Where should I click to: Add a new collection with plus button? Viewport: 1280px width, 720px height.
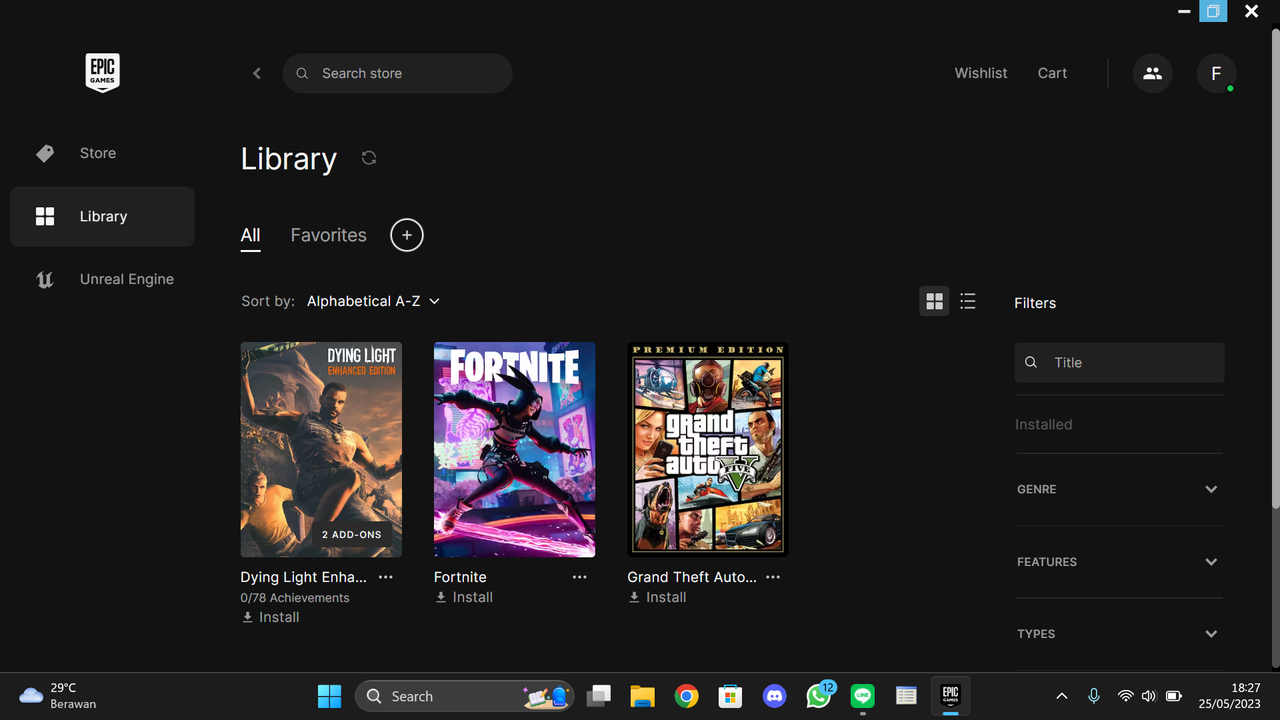tap(407, 235)
